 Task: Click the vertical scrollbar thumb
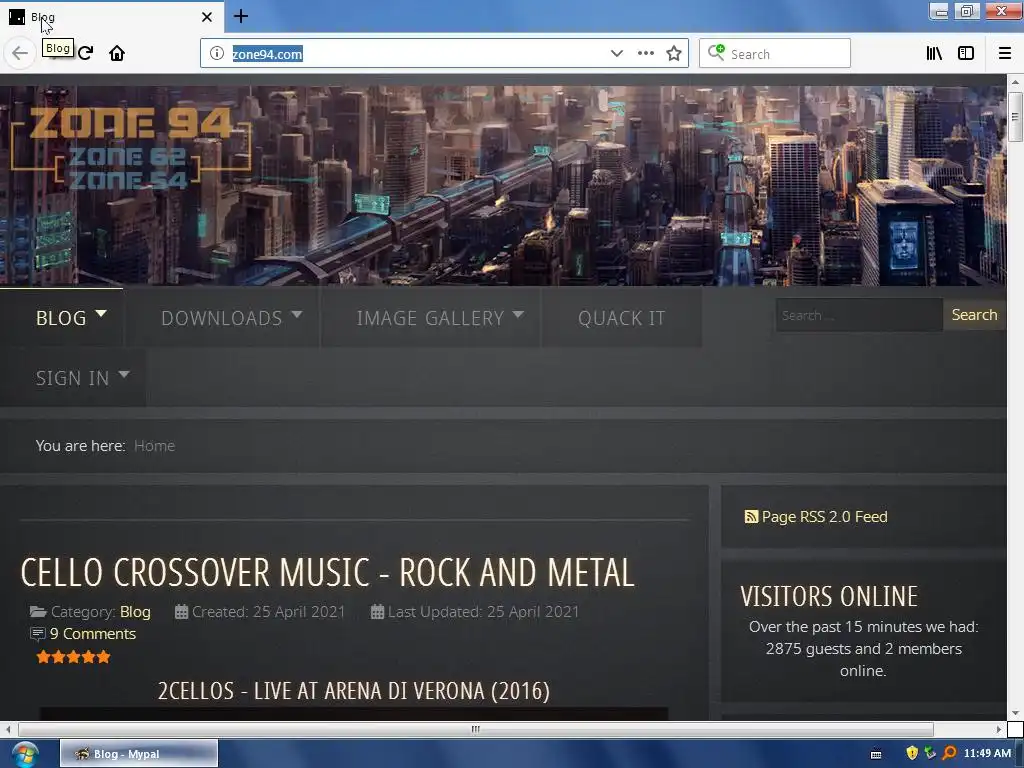(1015, 117)
